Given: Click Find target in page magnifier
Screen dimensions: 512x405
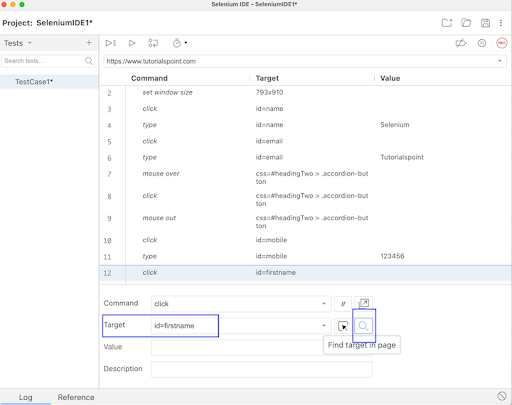Looking at the screenshot, I should [x=363, y=326].
